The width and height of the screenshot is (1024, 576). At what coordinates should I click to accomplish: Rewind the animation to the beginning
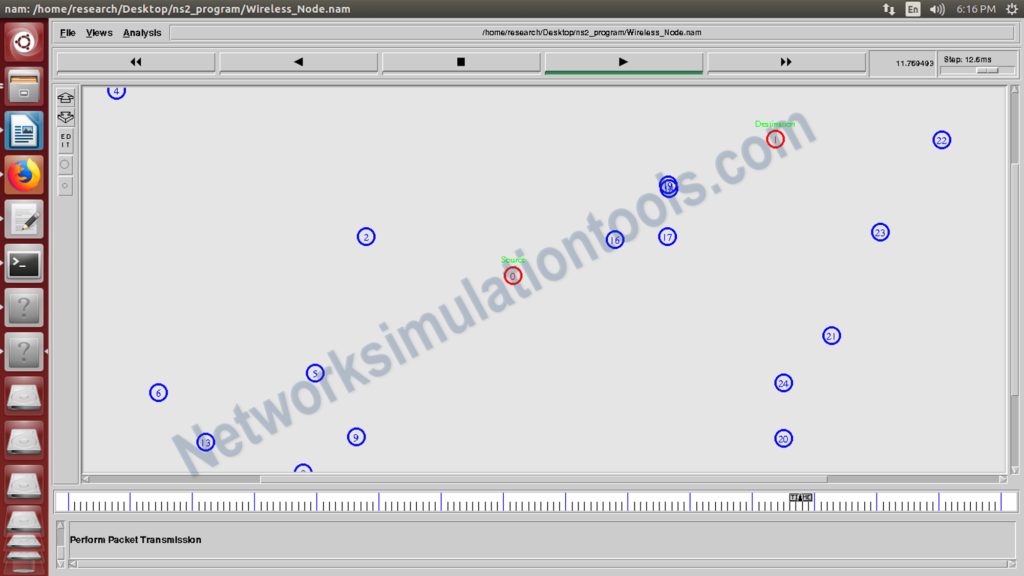[x=135, y=61]
